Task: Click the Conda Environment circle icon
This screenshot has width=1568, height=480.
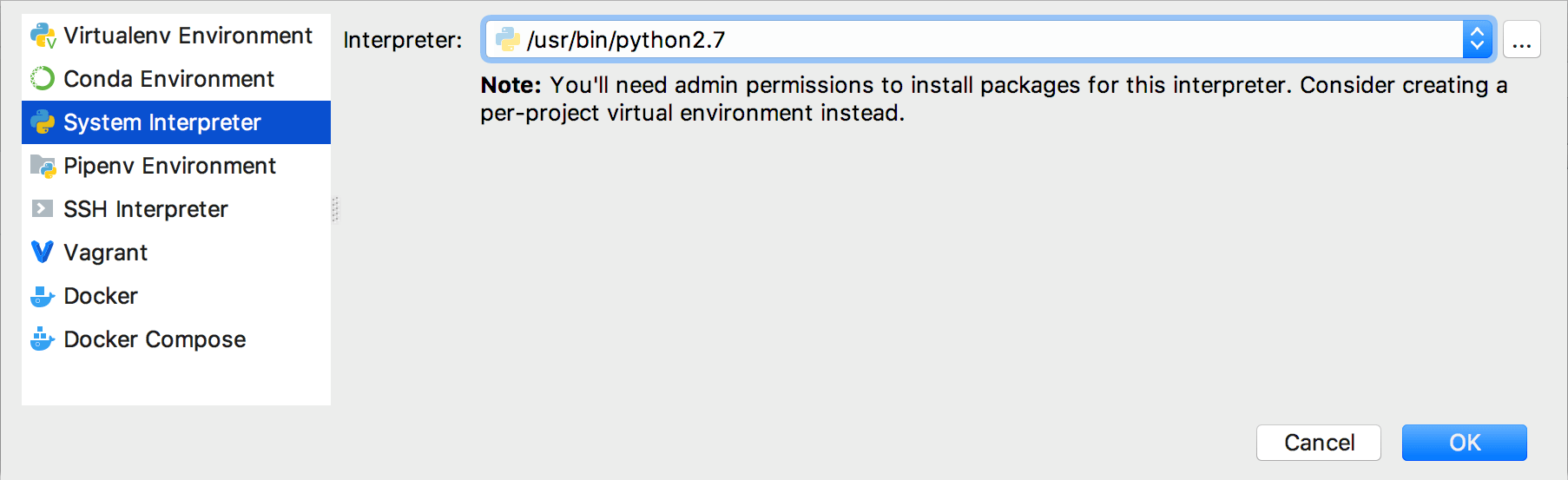Action: 43,79
